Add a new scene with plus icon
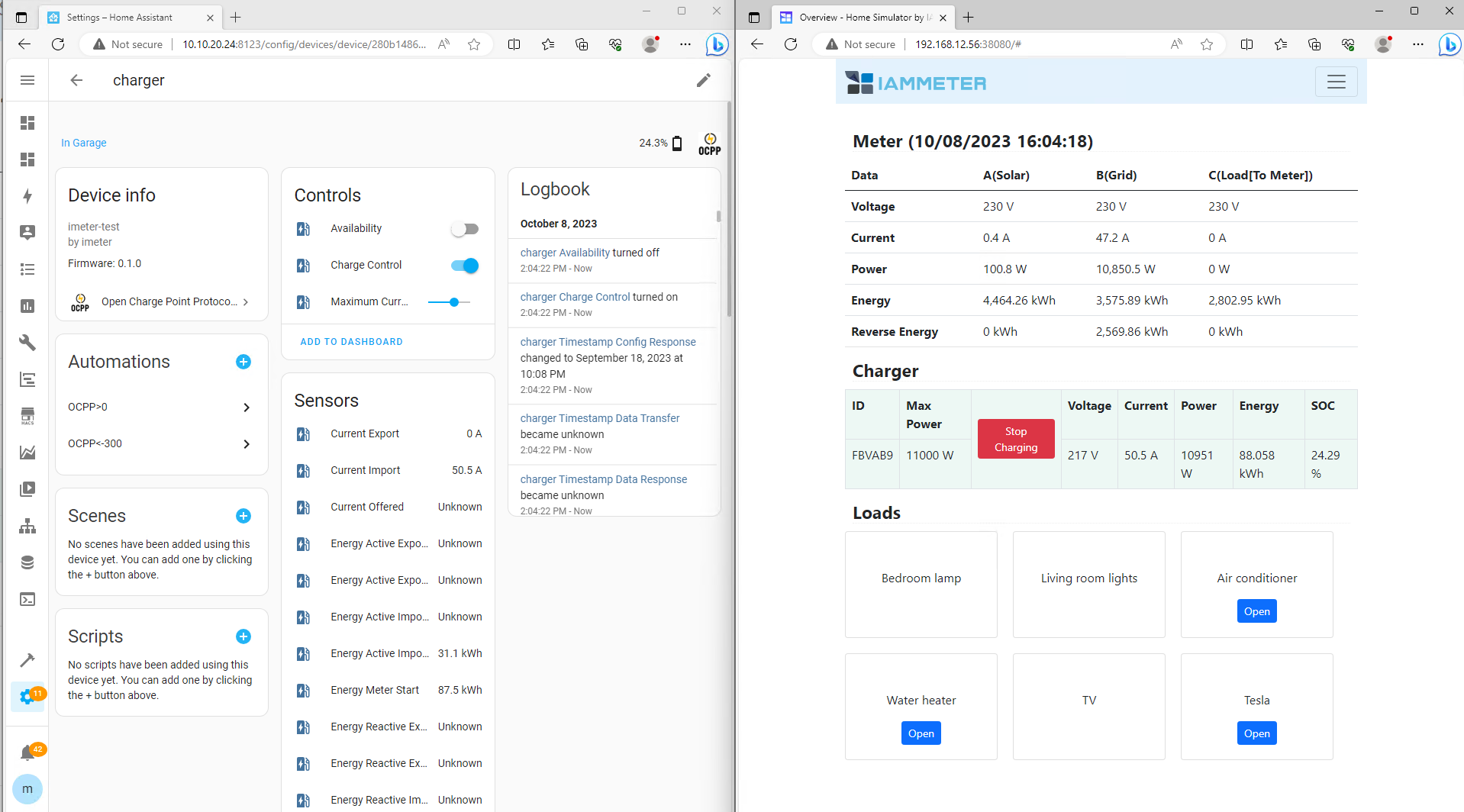The height and width of the screenshot is (812, 1464). (x=243, y=516)
